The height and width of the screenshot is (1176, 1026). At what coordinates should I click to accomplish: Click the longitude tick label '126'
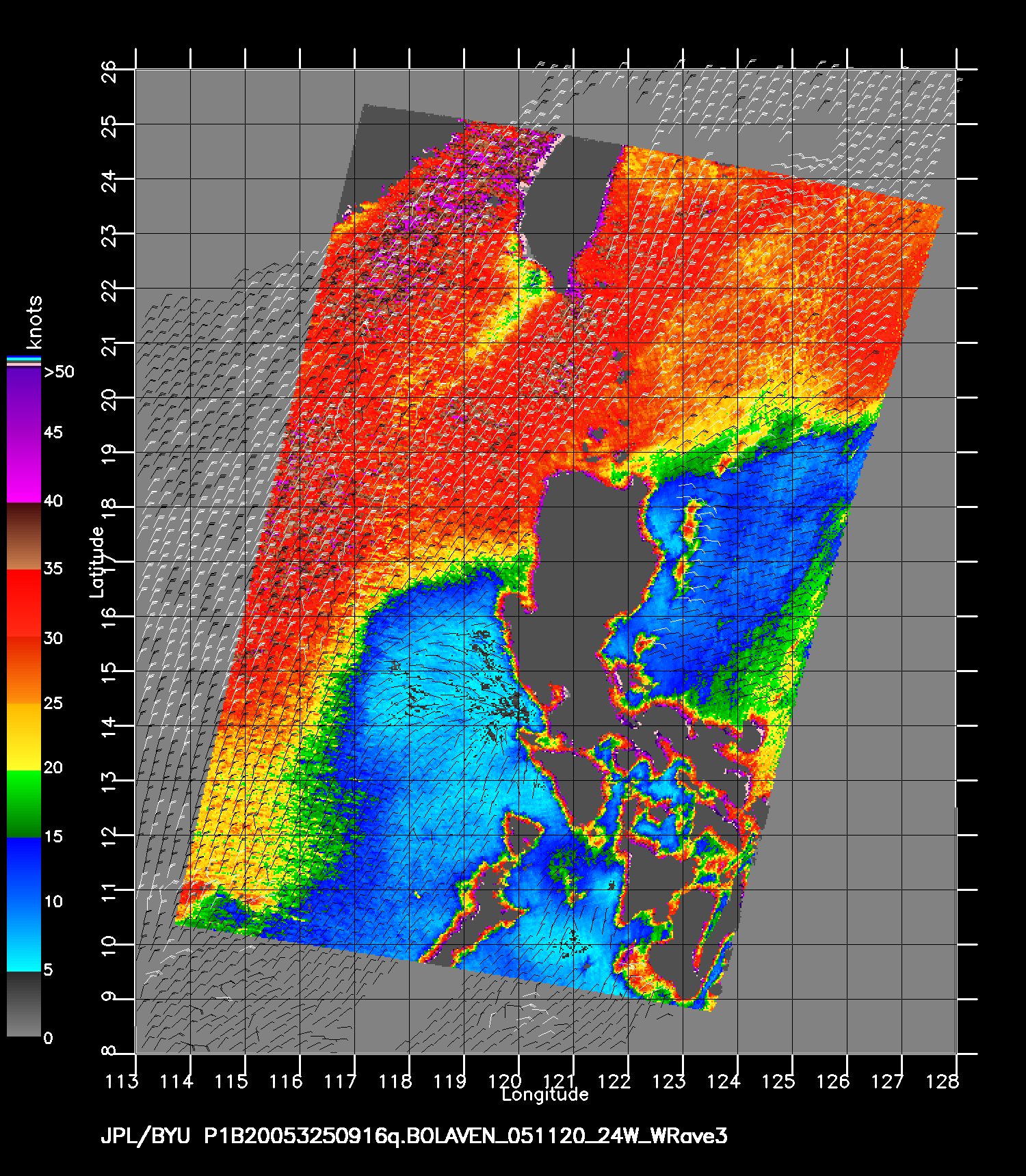pos(833,1082)
